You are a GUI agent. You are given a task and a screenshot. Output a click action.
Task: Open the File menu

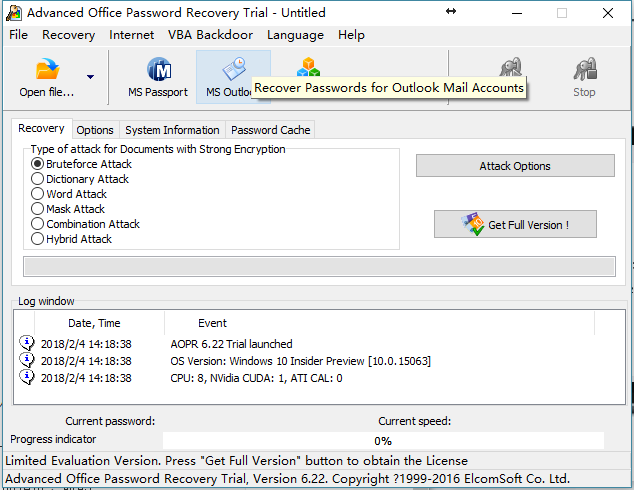[19, 35]
